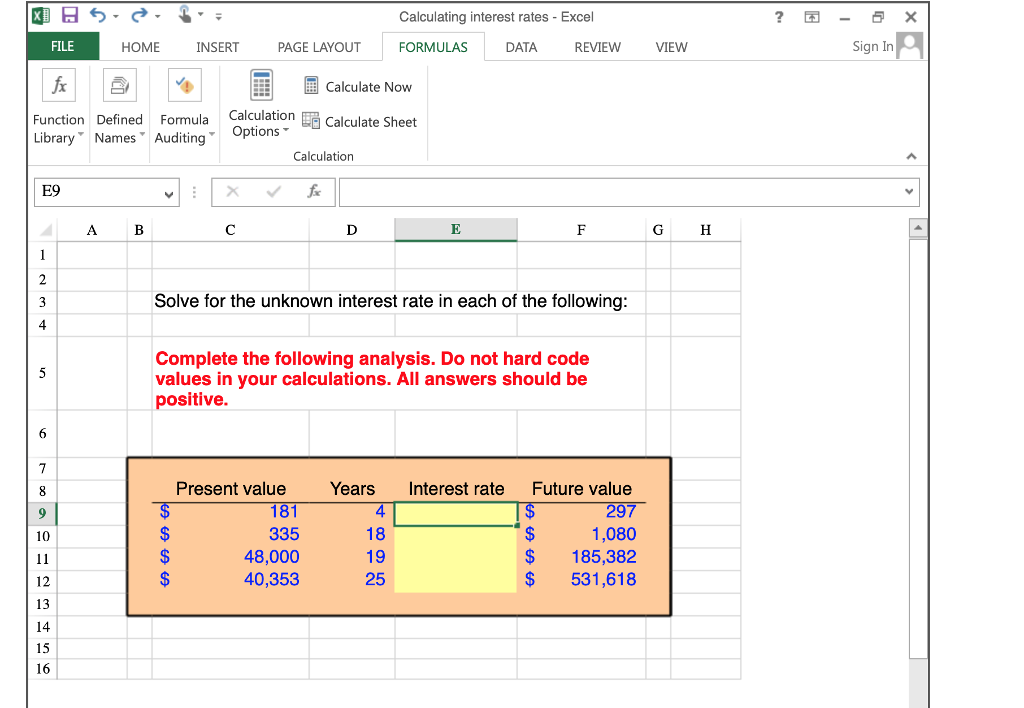The width and height of the screenshot is (1024, 708).
Task: Click the Sign In link
Action: [x=872, y=46]
